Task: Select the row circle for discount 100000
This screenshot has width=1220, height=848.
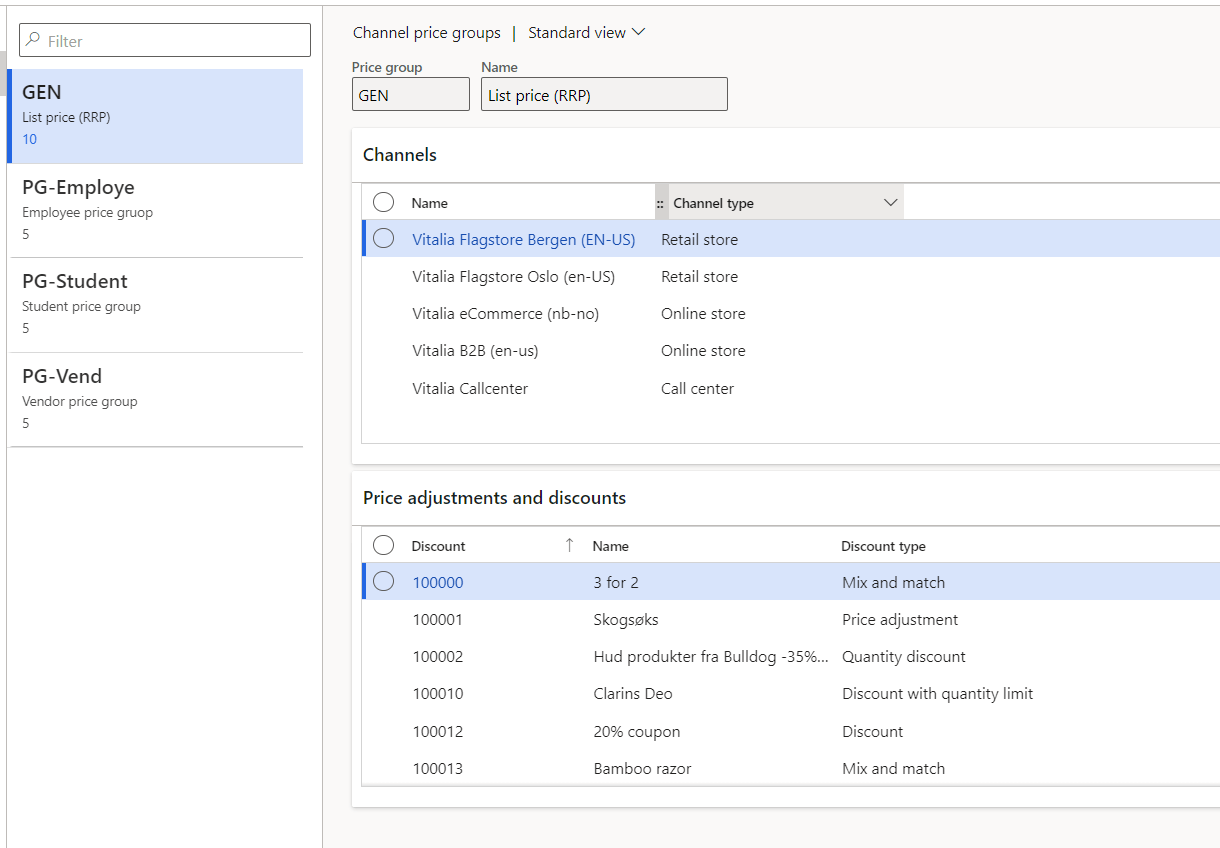Action: point(383,582)
